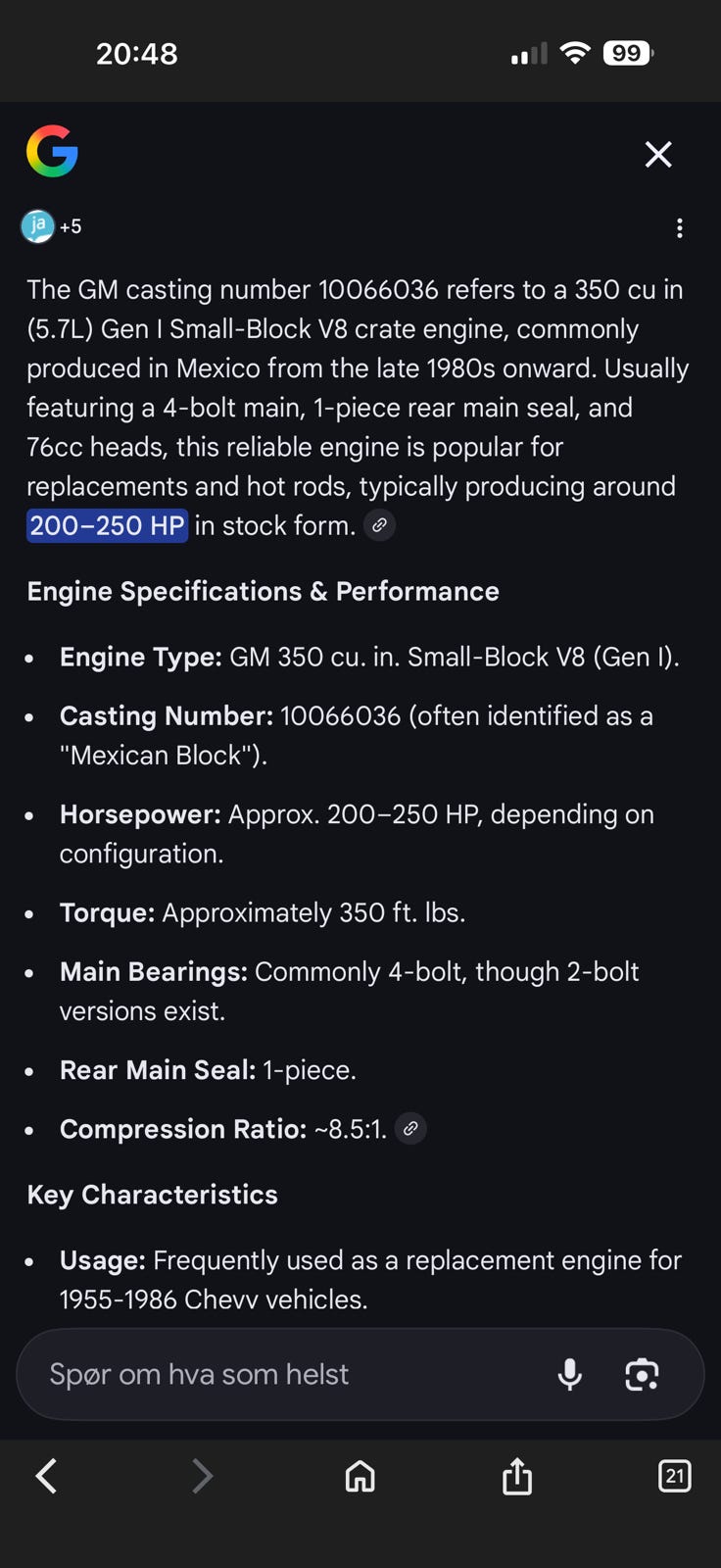
Task: Start voice search with the microphone icon
Action: click(569, 1374)
